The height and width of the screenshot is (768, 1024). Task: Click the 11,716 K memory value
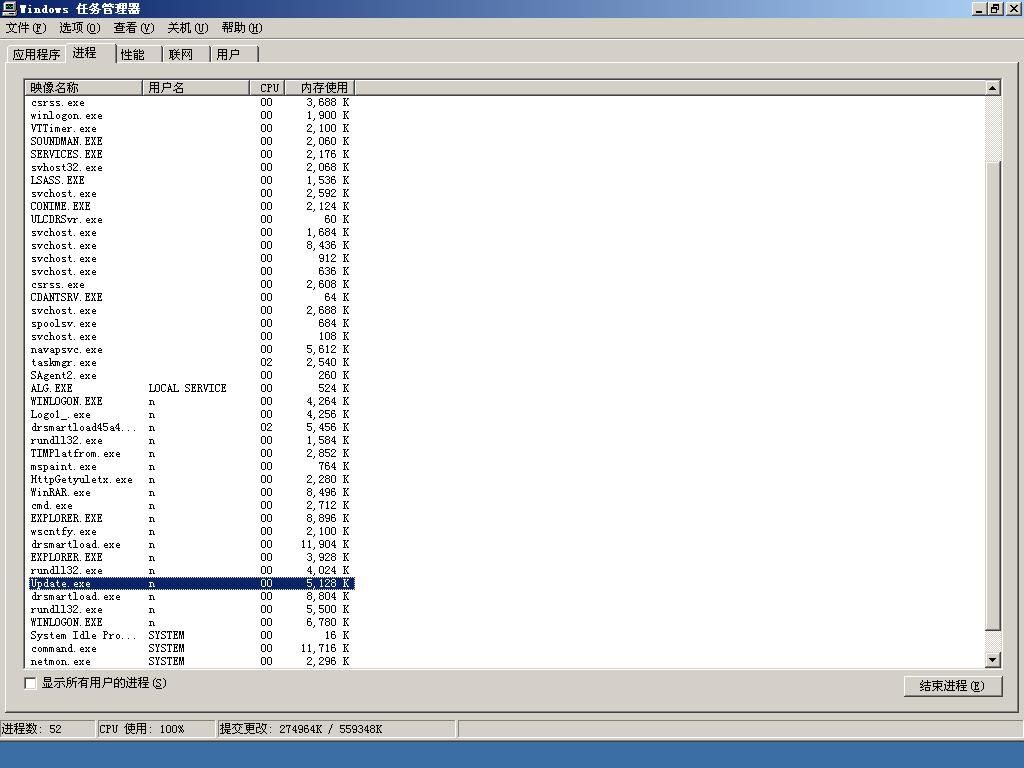325,648
